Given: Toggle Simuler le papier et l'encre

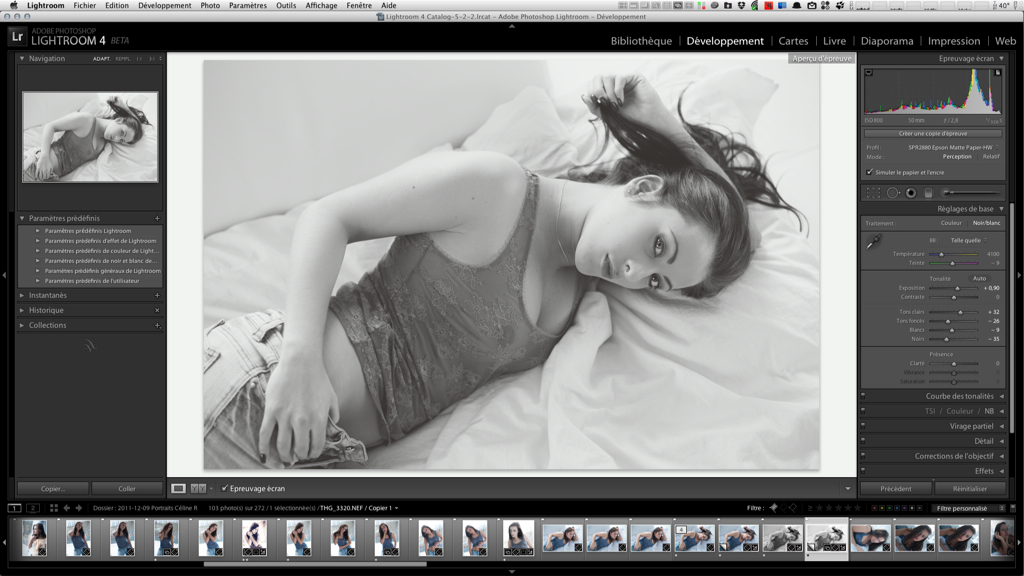Looking at the screenshot, I should click(x=869, y=172).
